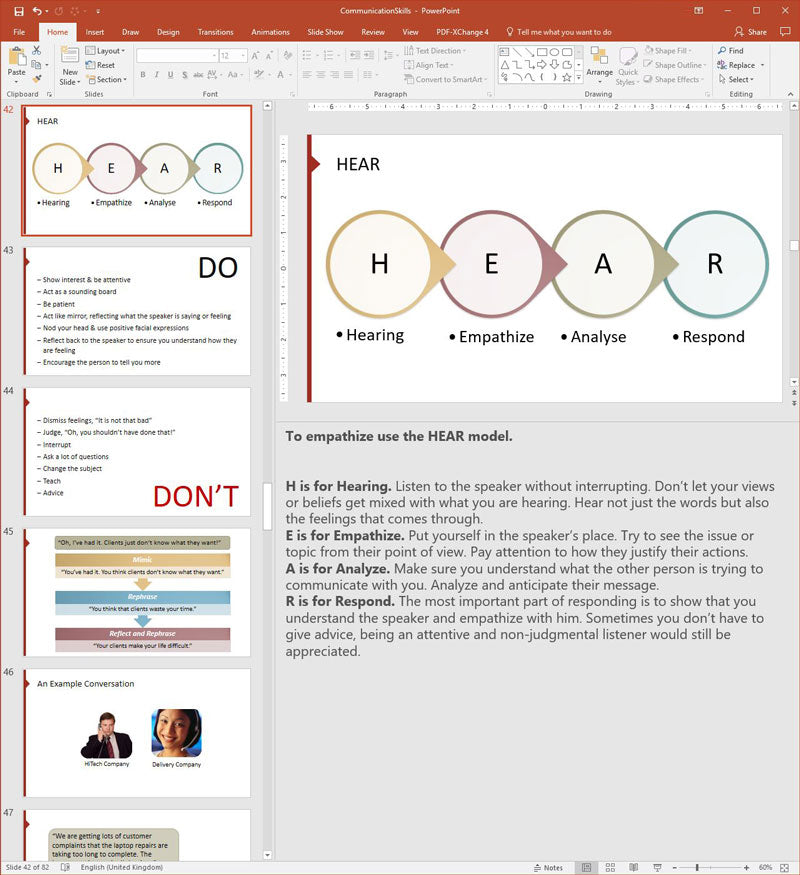Switch to the Slide Show tab
800x875 pixels.
(325, 32)
